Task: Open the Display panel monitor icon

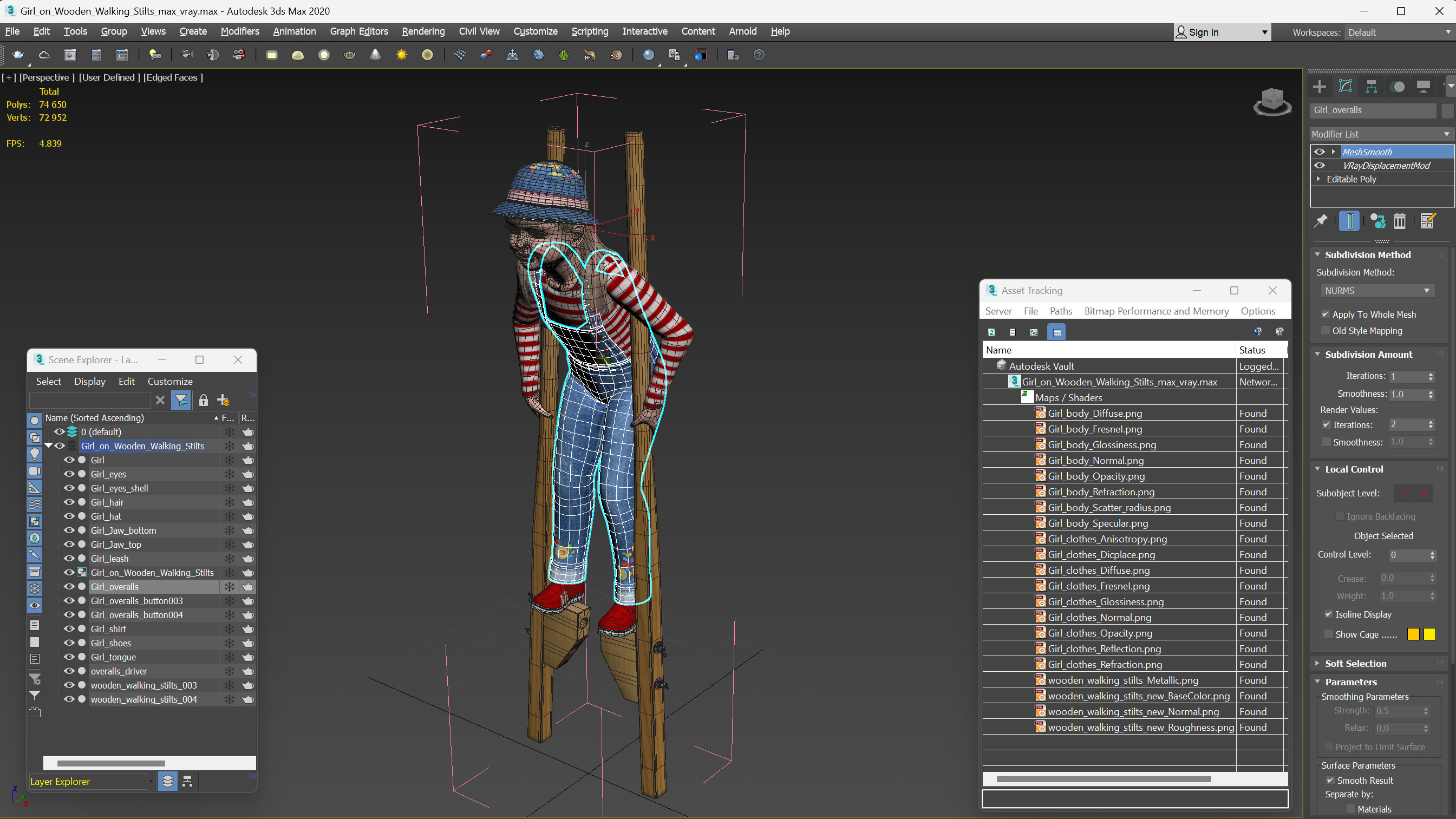Action: click(x=1423, y=87)
